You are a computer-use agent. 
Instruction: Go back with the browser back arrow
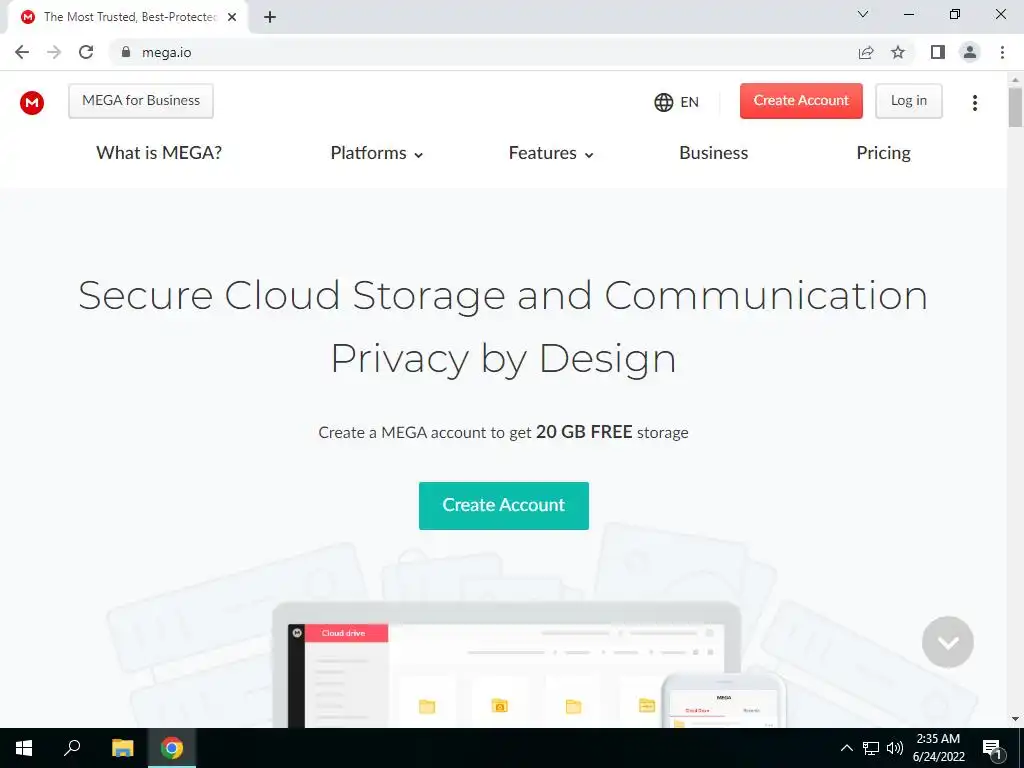[22, 52]
